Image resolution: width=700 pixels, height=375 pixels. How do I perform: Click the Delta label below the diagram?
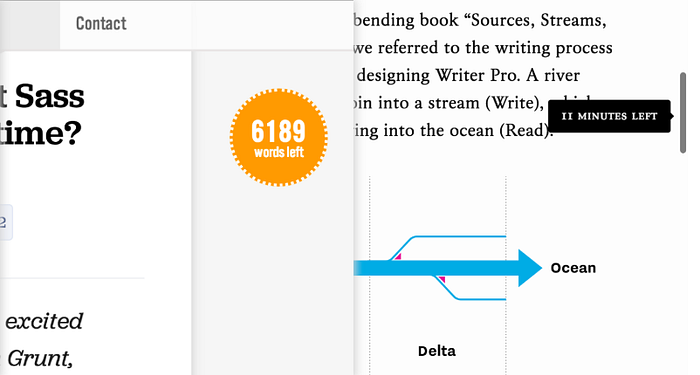437,351
